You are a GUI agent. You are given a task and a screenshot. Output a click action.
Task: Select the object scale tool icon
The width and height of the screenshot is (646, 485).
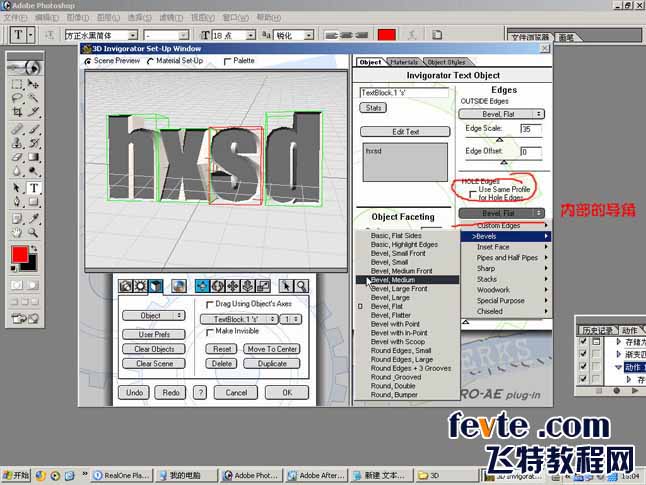[263, 286]
